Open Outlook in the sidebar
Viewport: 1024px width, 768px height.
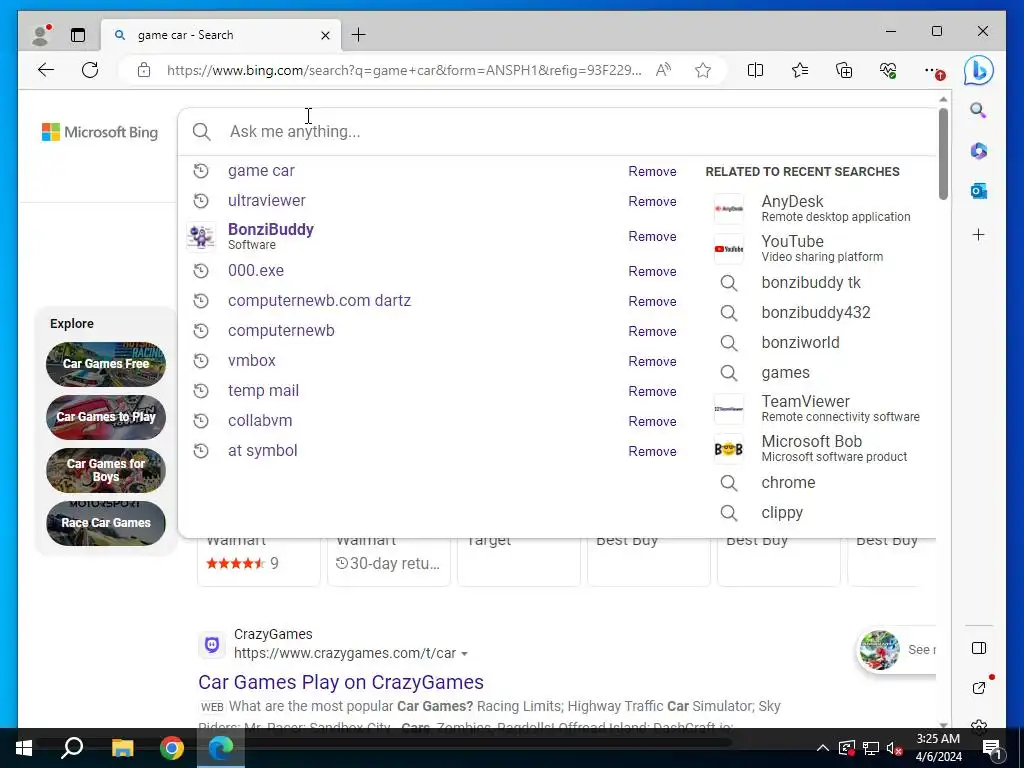(978, 191)
